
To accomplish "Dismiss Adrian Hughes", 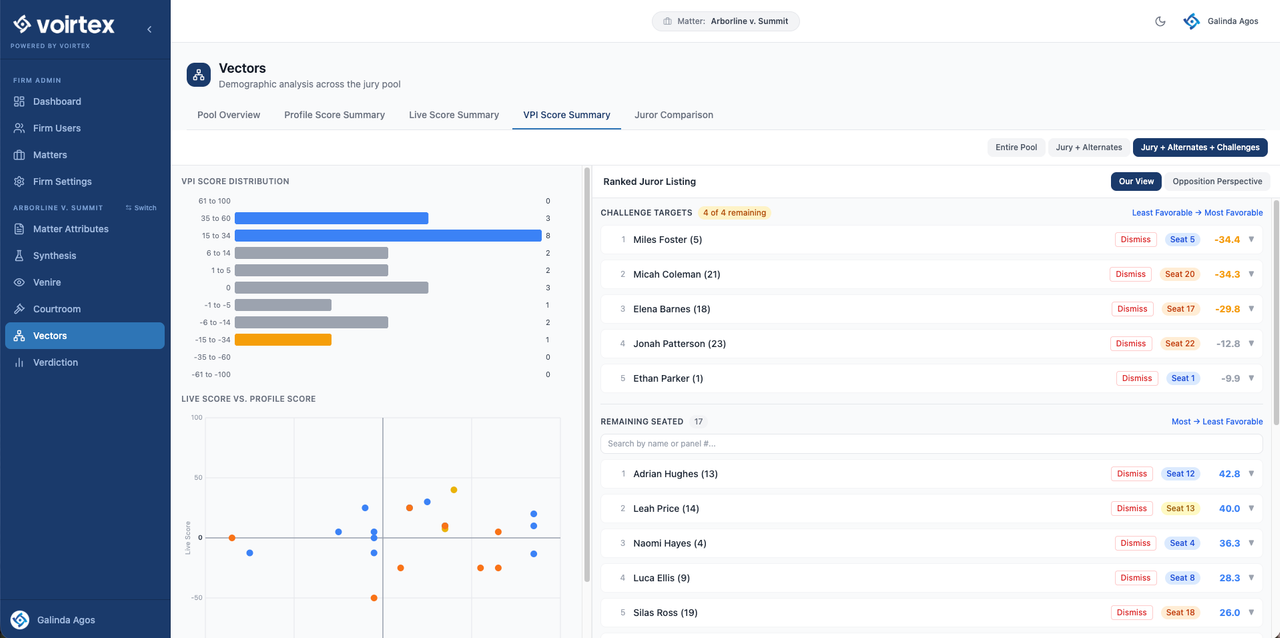I will [x=1132, y=474].
